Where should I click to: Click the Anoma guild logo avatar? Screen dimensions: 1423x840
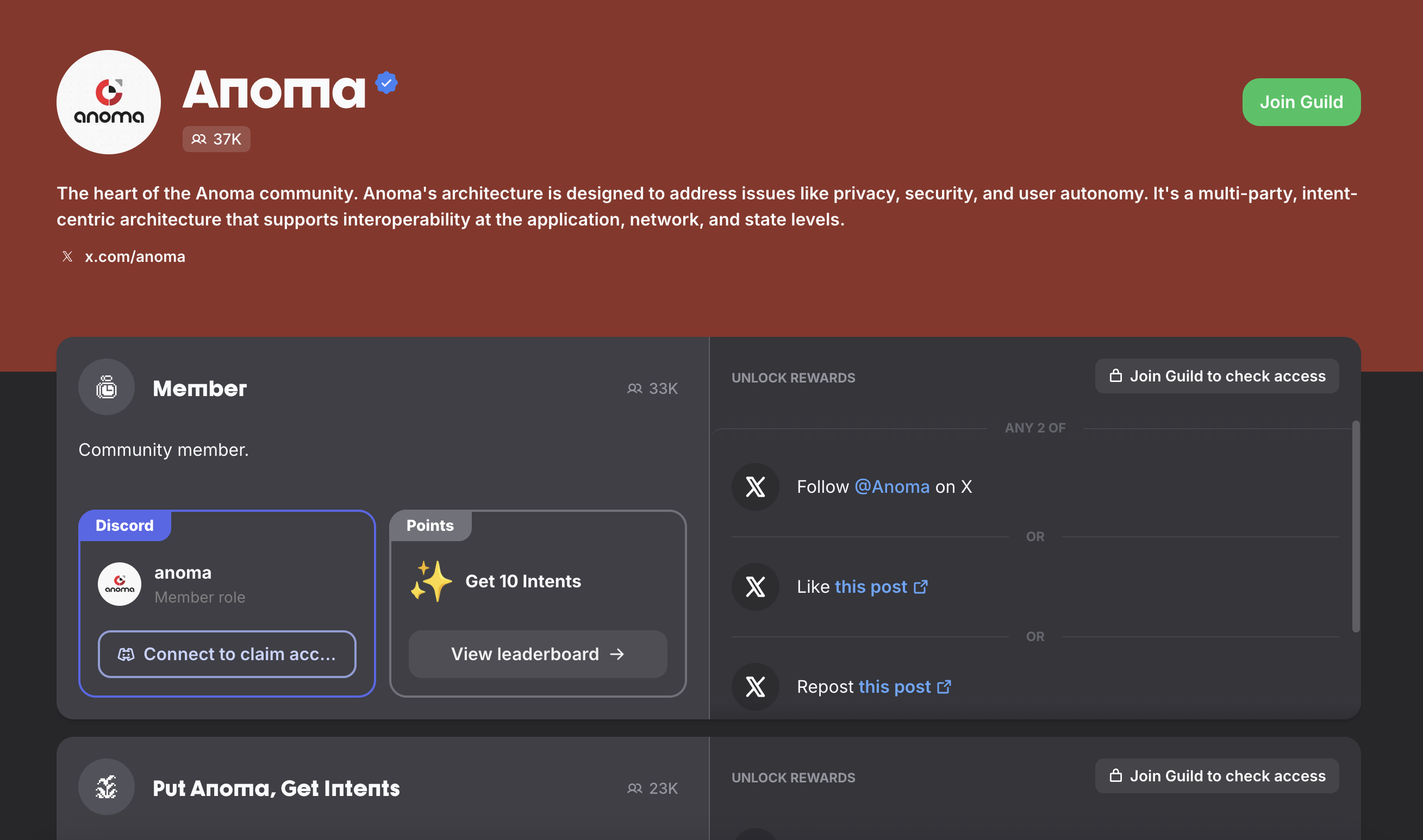coord(109,103)
